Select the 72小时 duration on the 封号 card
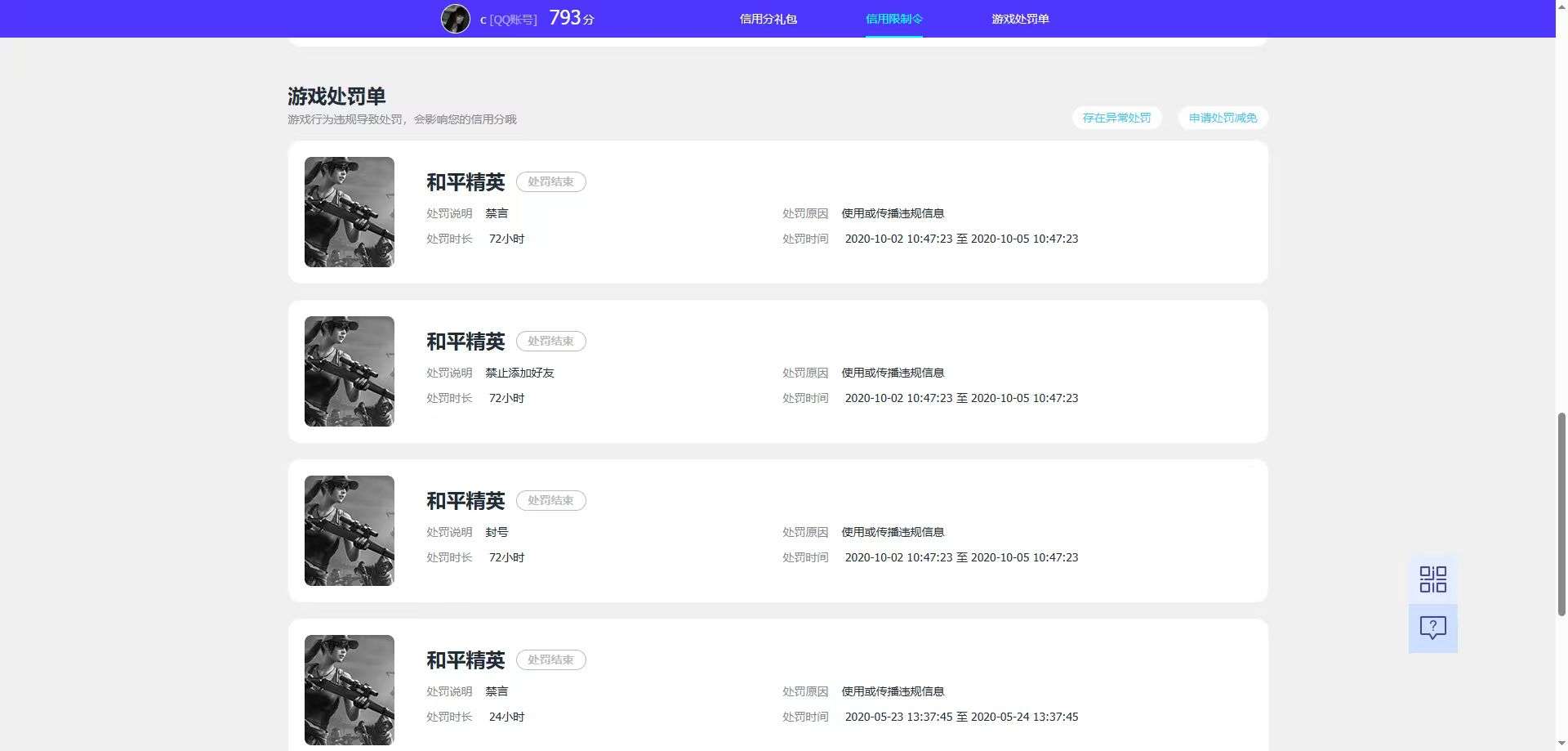Screen dimensions: 1568x751 pyautogui.click(x=506, y=557)
